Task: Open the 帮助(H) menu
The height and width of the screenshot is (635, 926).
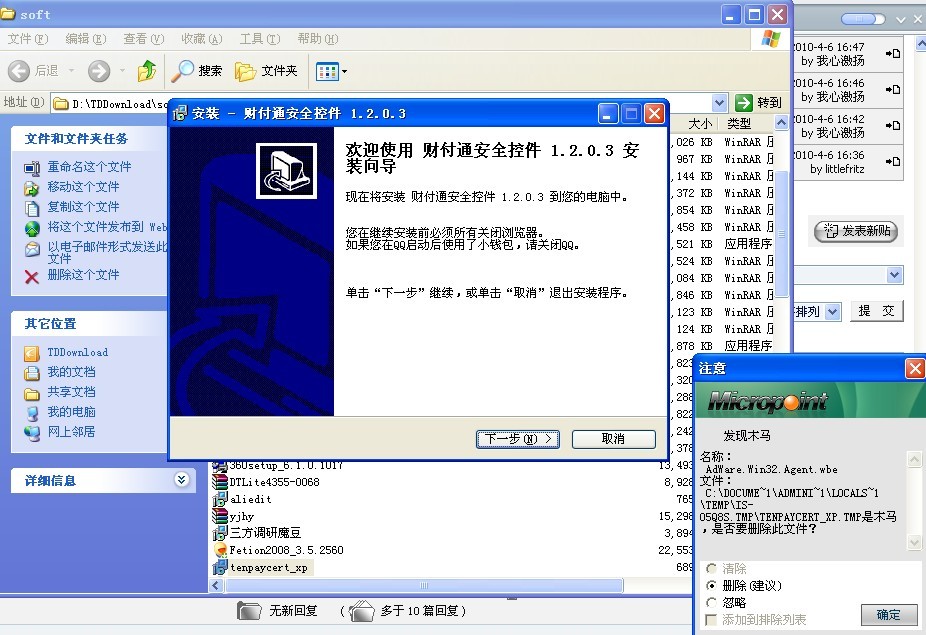Action: pos(318,39)
